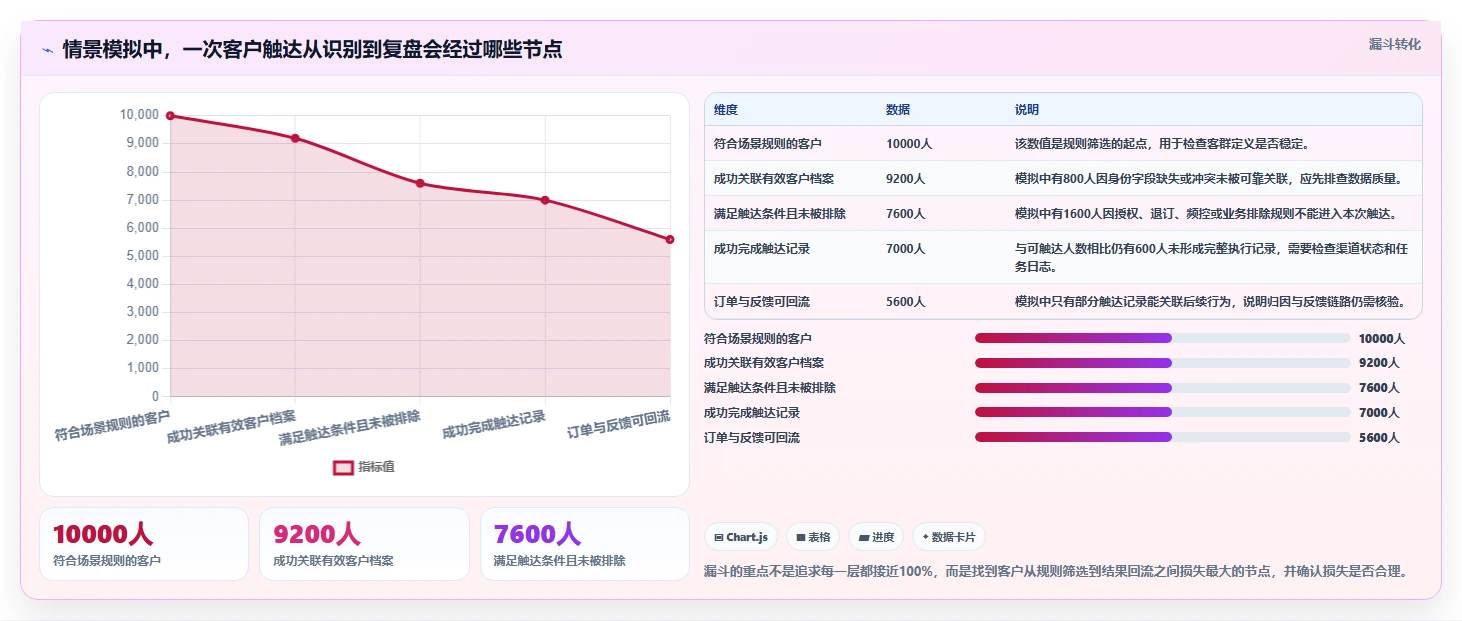Click the progress bar for 成功完成触达记录
This screenshot has height=621, width=1462.
[x=1163, y=412]
